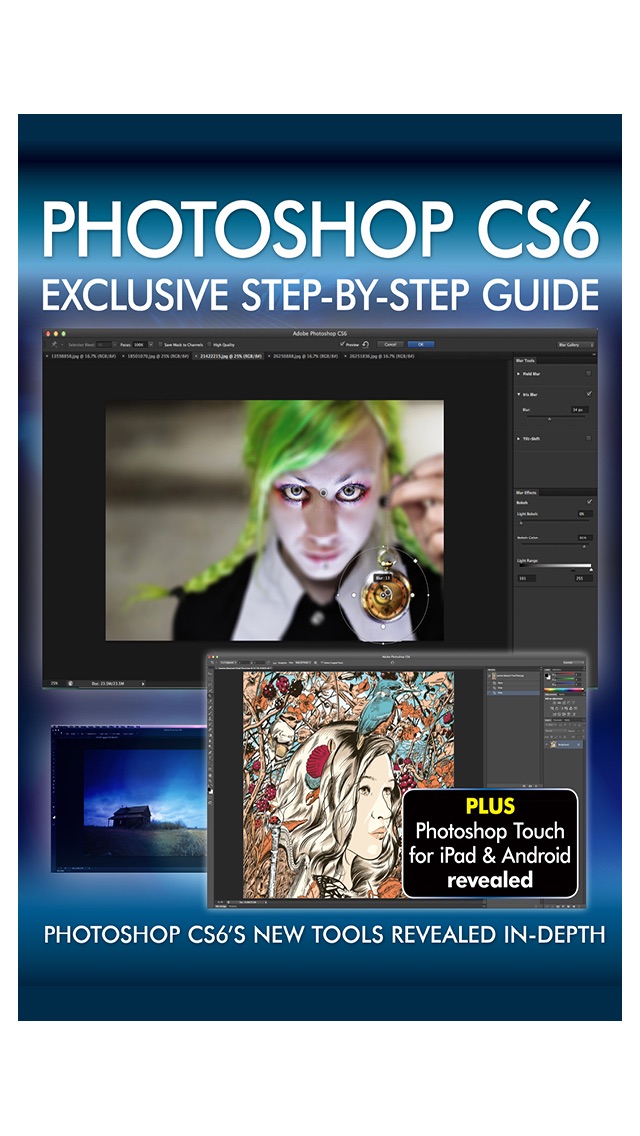The height and width of the screenshot is (1136, 640).
Task: Toggle the Preview checkbox
Action: coord(342,344)
